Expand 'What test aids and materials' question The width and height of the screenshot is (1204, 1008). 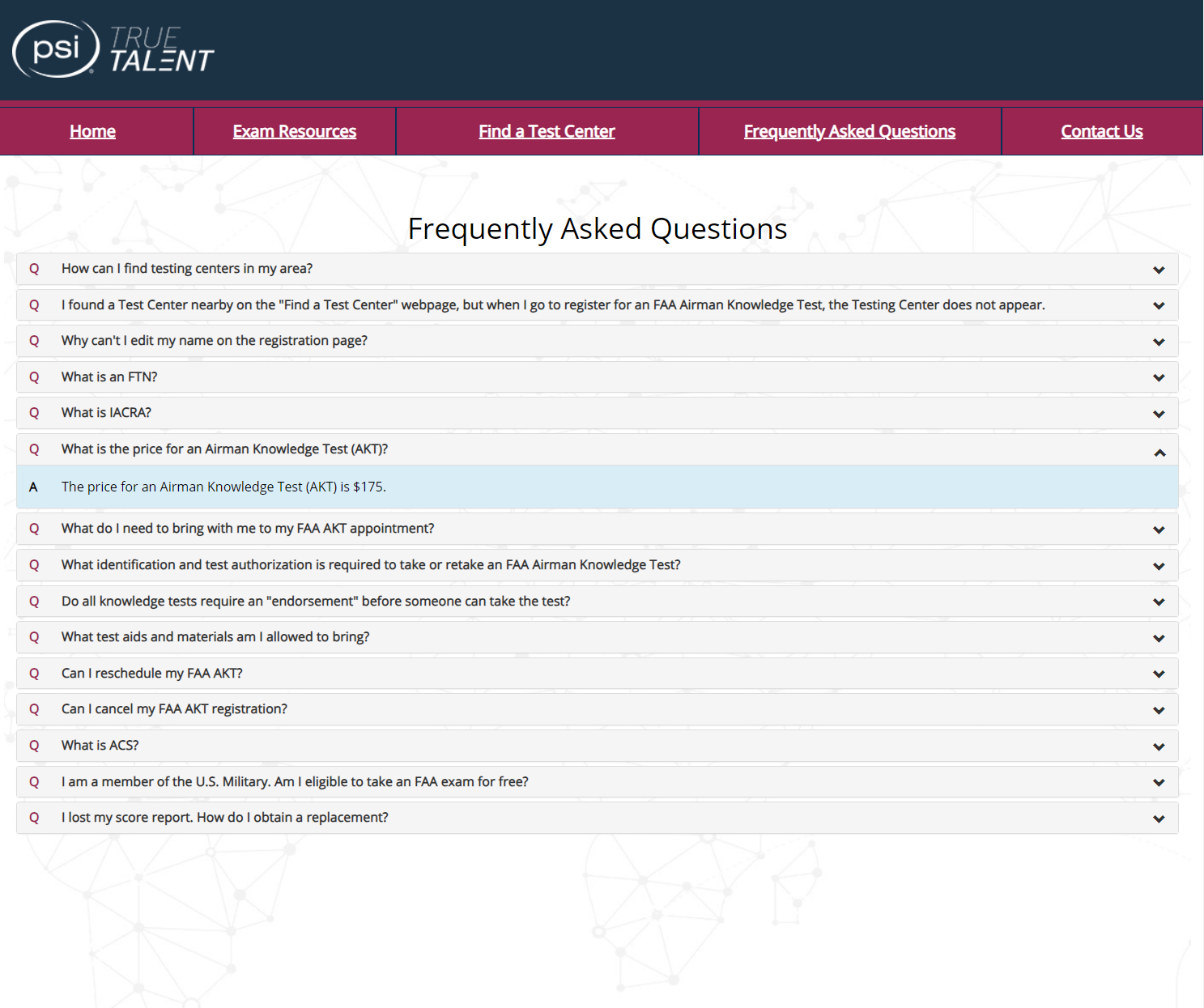pos(598,637)
